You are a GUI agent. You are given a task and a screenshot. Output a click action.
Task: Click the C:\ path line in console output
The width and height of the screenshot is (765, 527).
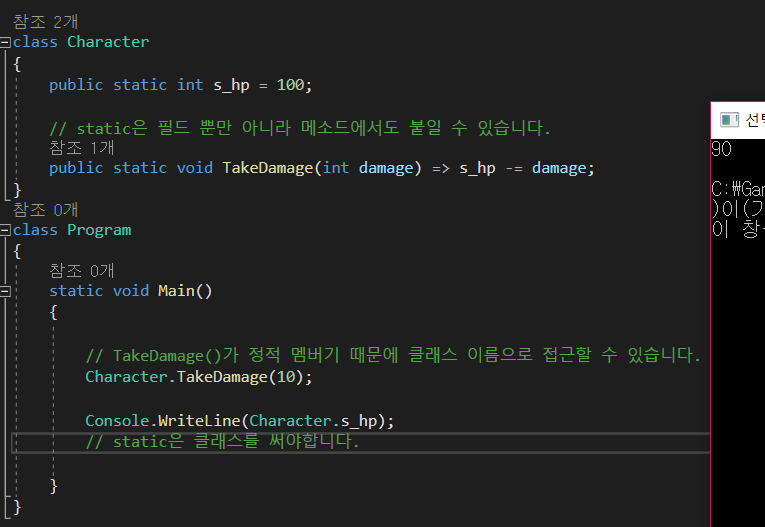pyautogui.click(x=738, y=189)
